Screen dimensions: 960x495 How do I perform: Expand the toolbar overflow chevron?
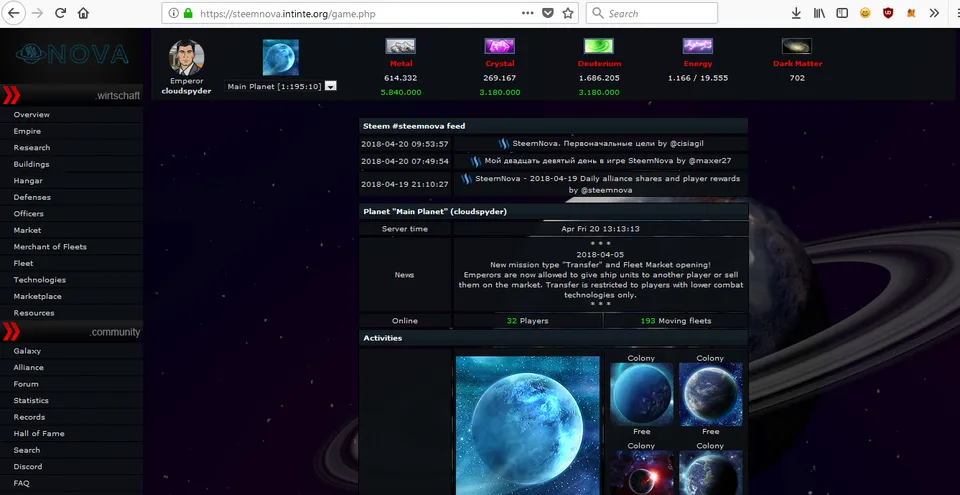pos(934,13)
